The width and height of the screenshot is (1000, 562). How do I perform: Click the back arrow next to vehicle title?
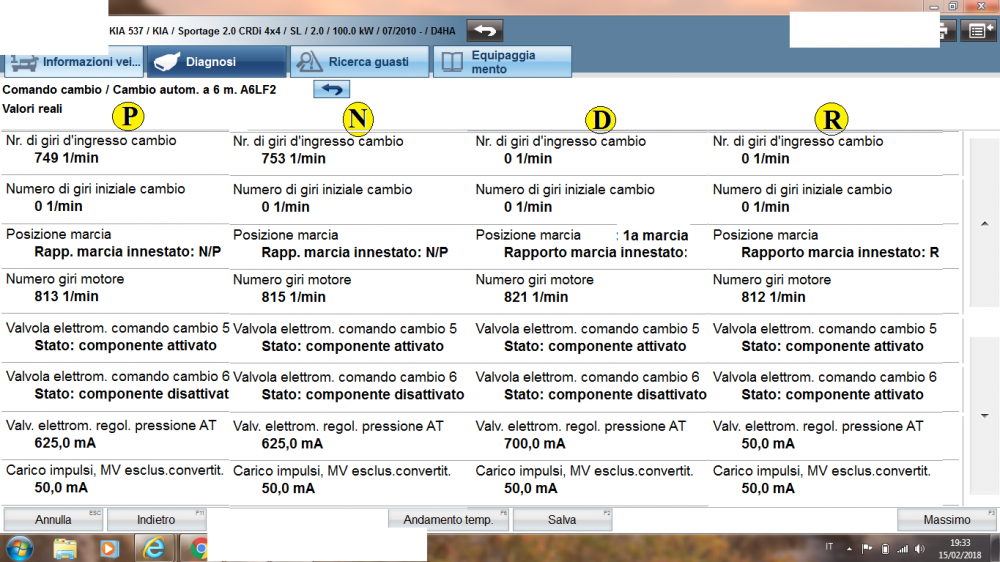click(485, 30)
